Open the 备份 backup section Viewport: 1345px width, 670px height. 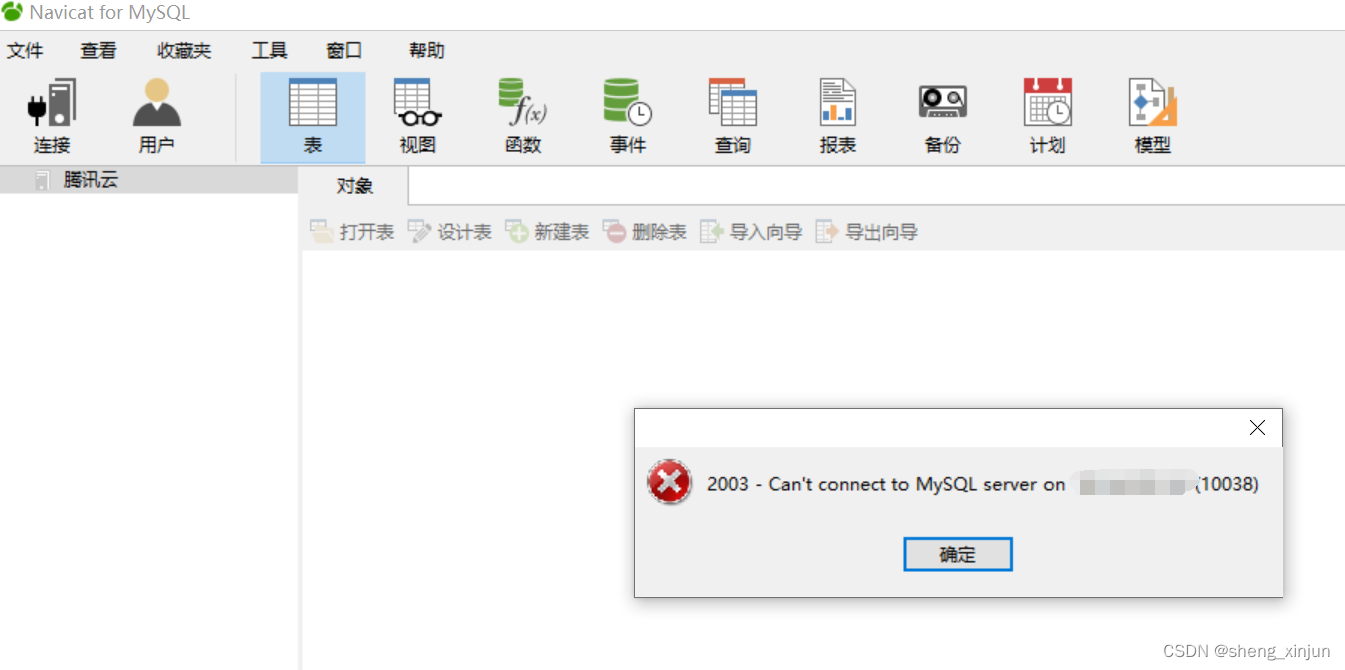(943, 117)
